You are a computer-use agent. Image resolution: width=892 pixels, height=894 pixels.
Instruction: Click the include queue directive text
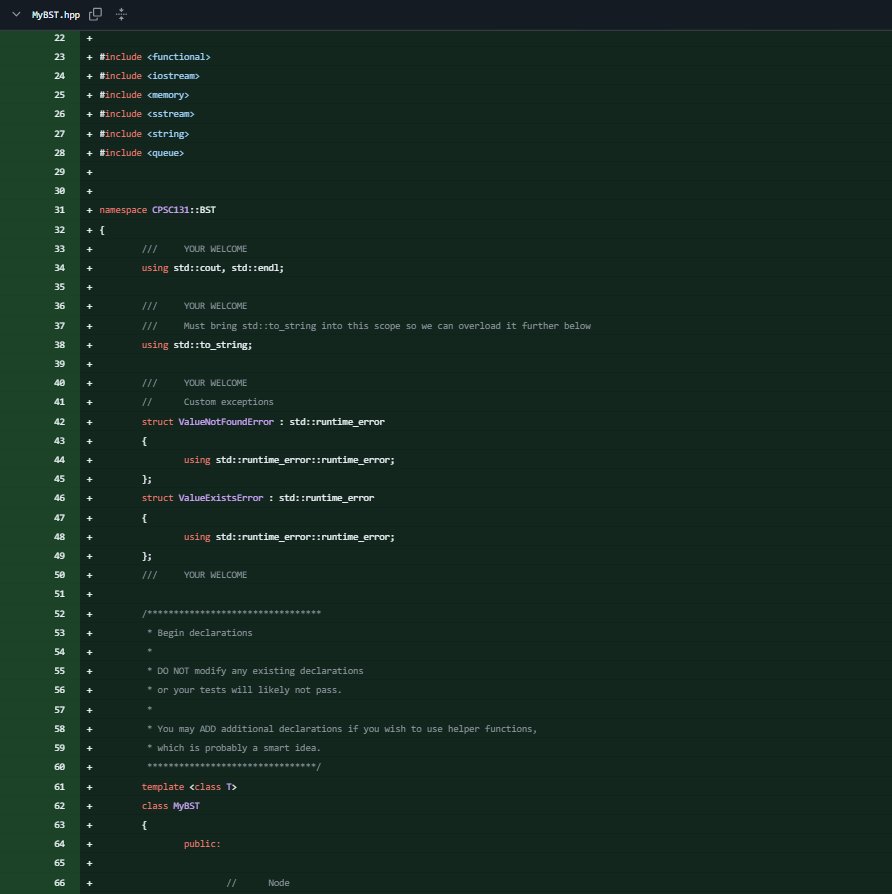[x=140, y=152]
